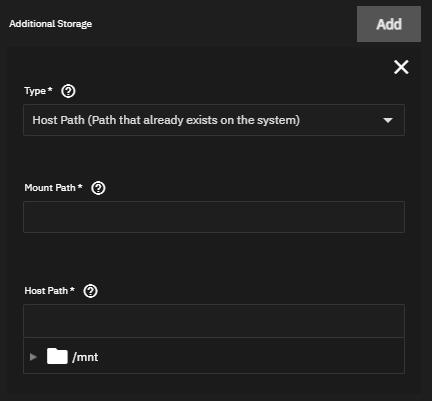Choose the /mnt path label in the tree
Image resolution: width=432 pixels, height=401 pixels.
(85, 357)
